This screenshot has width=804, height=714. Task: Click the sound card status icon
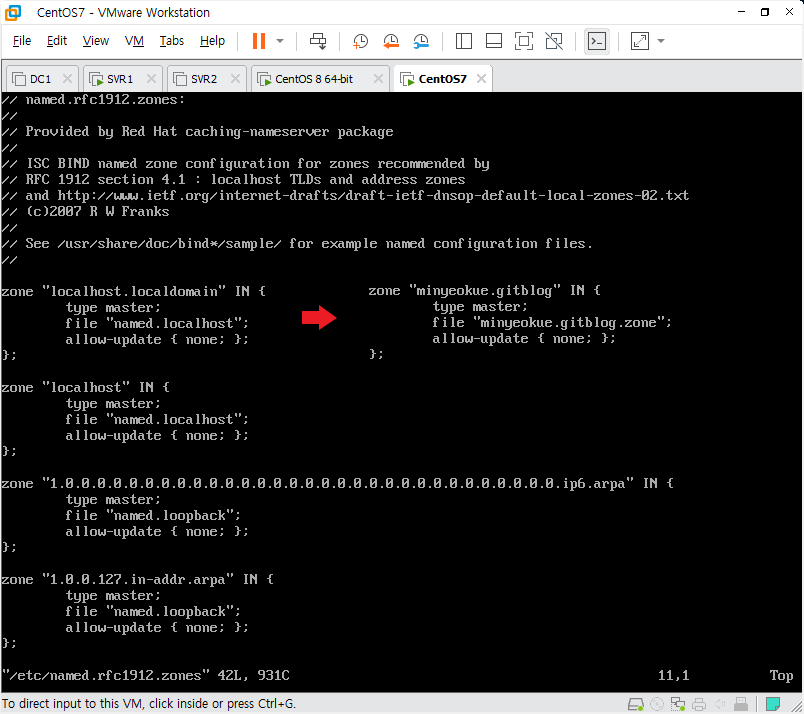tap(720, 704)
